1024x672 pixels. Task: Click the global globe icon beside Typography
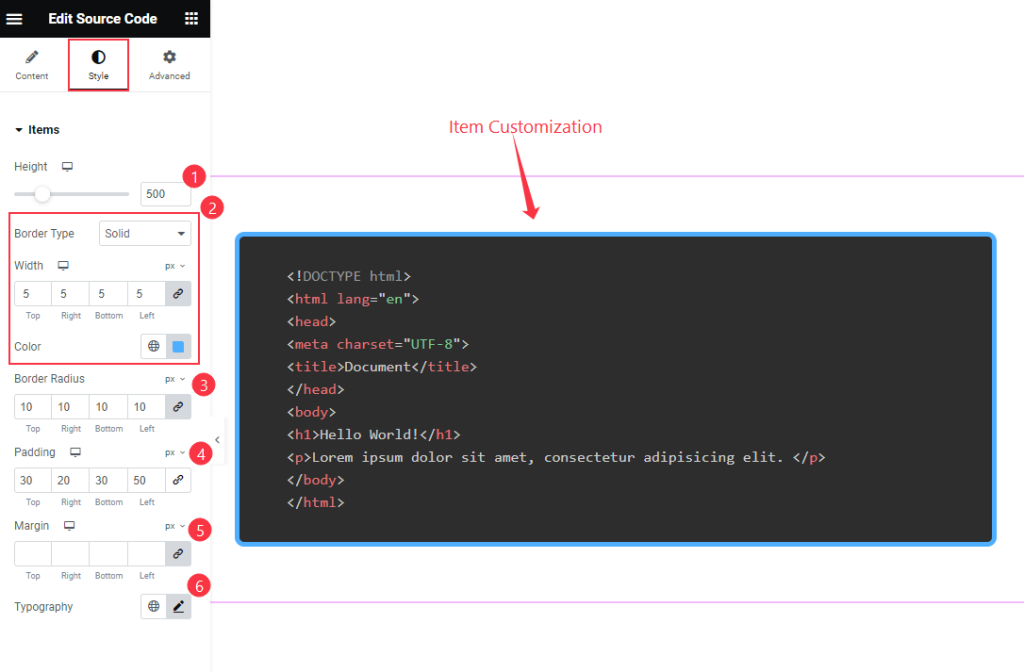[x=153, y=607]
